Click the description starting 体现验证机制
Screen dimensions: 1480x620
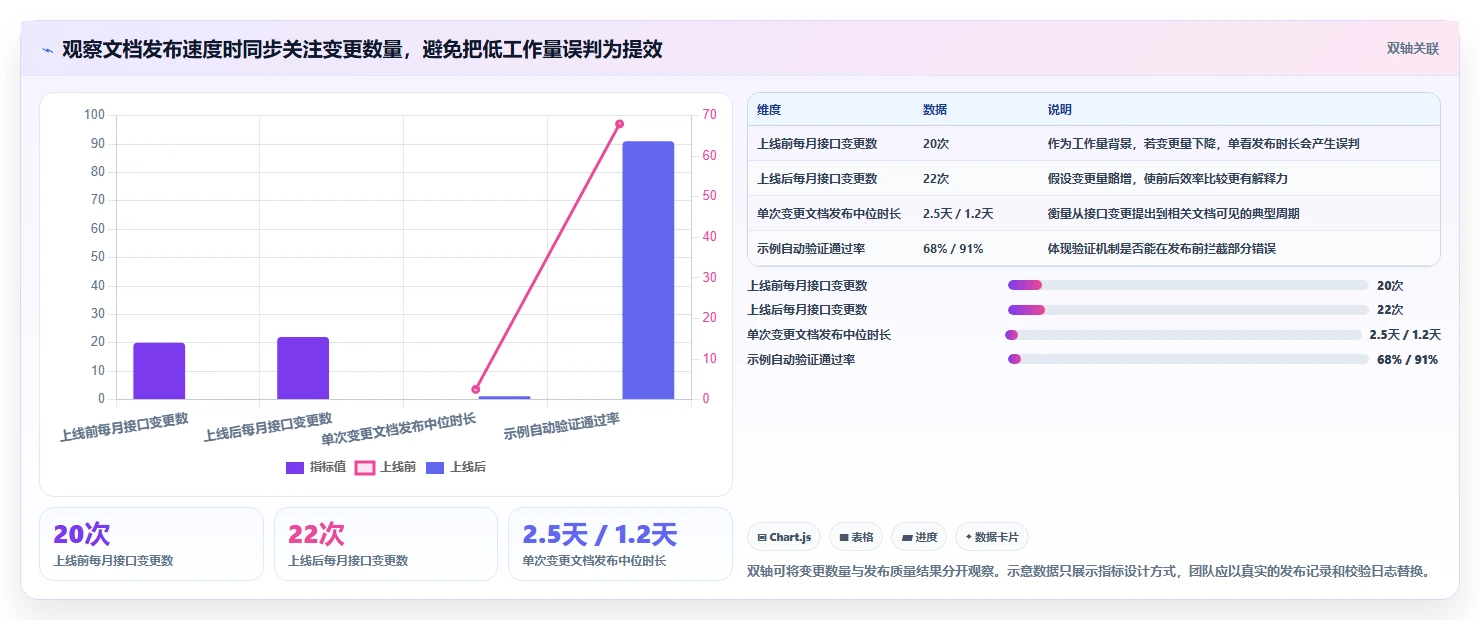[1161, 249]
